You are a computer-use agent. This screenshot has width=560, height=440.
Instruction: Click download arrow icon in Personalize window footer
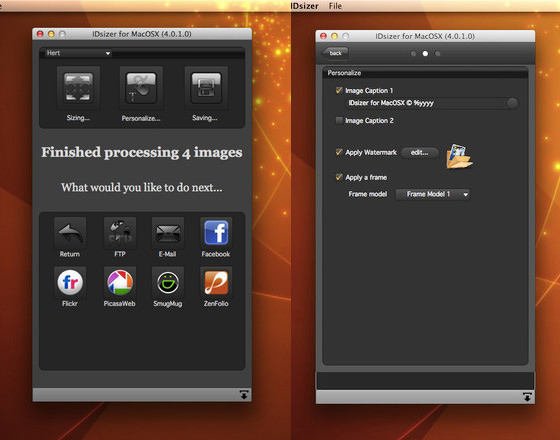tap(527, 397)
